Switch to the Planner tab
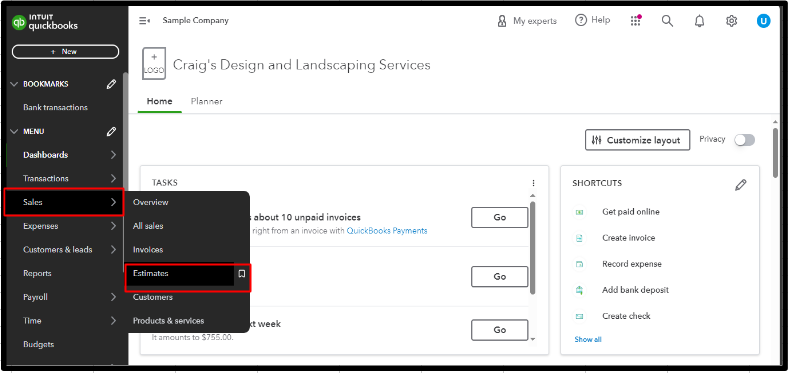This screenshot has width=788, height=373. (207, 102)
